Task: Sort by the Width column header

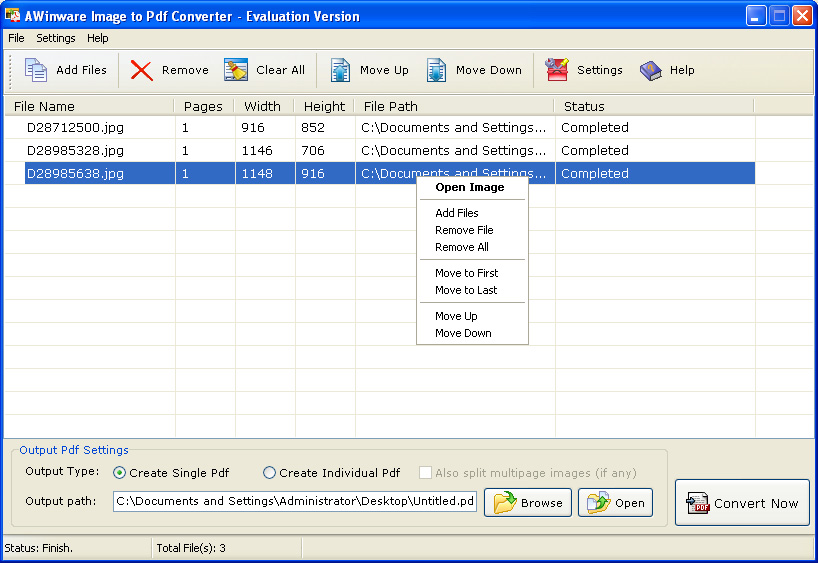Action: coord(263,106)
